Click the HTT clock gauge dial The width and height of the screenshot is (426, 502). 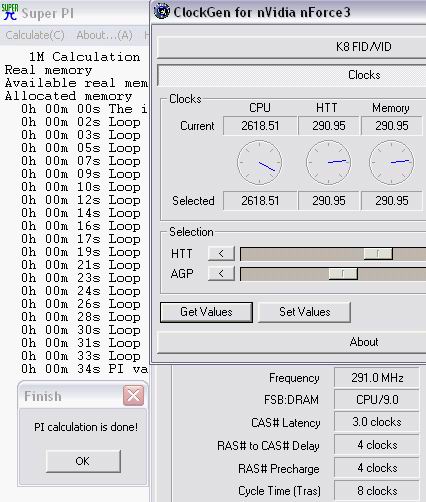[329, 163]
